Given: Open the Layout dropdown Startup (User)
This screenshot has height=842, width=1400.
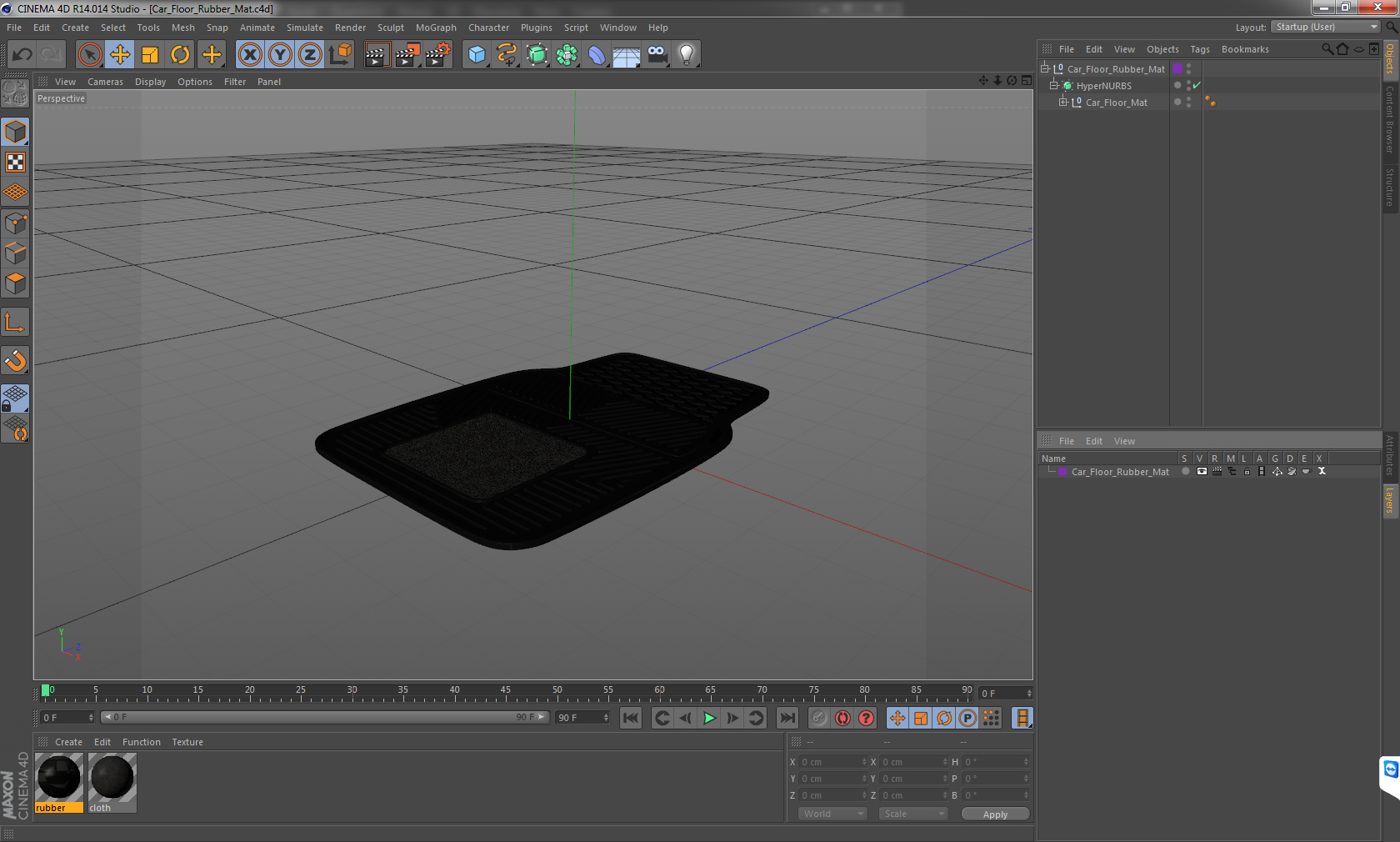Looking at the screenshot, I should (x=1327, y=27).
